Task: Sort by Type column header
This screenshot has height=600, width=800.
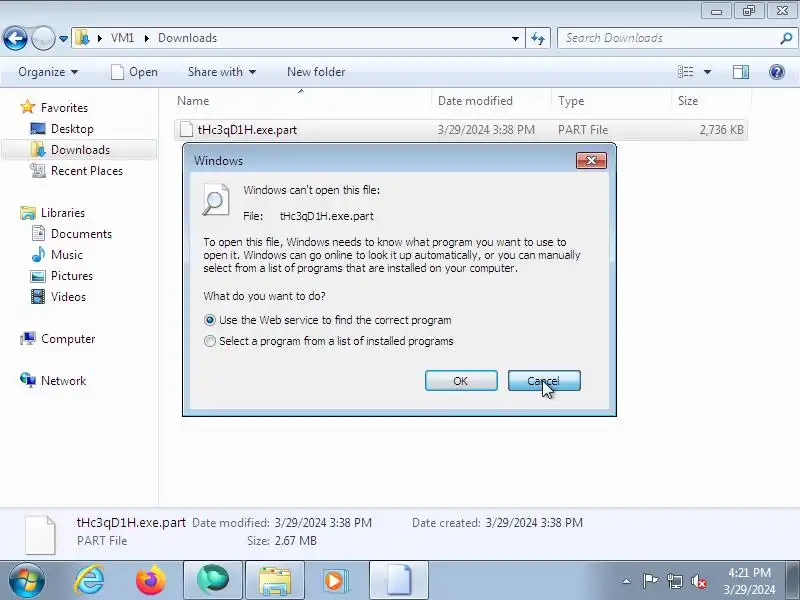Action: coord(611,101)
